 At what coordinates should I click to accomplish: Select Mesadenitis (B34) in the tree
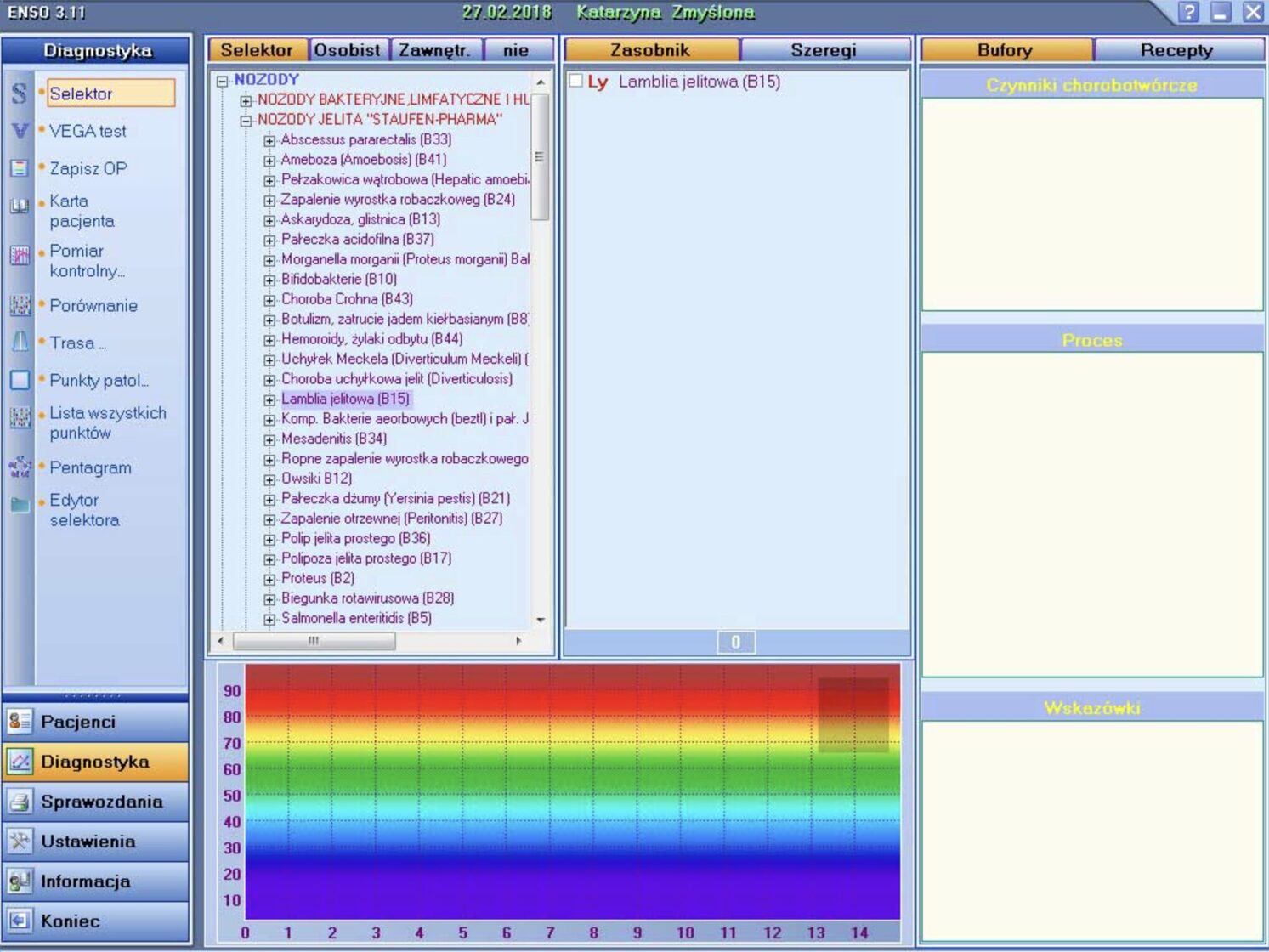(x=334, y=439)
